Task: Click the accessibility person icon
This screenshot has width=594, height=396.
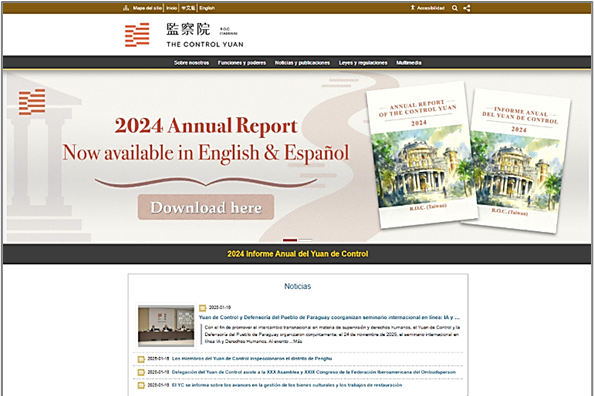Action: click(x=413, y=8)
